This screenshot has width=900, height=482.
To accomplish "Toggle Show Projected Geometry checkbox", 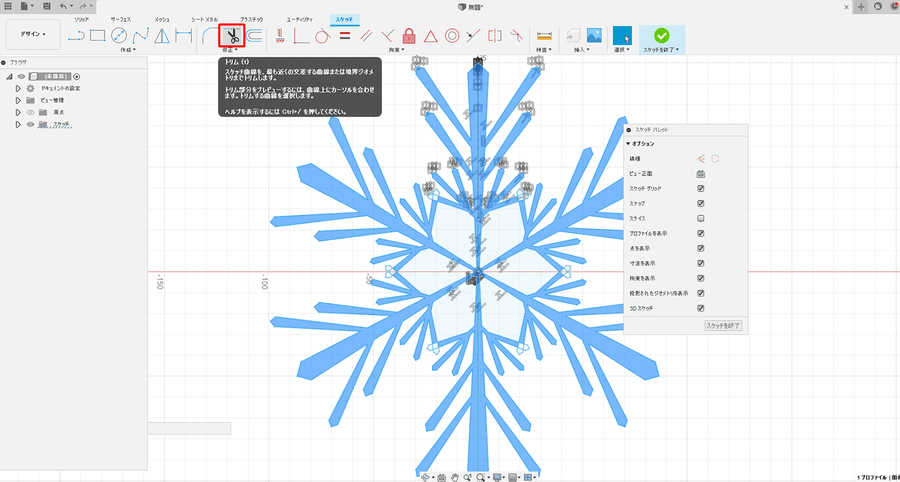I will [701, 293].
